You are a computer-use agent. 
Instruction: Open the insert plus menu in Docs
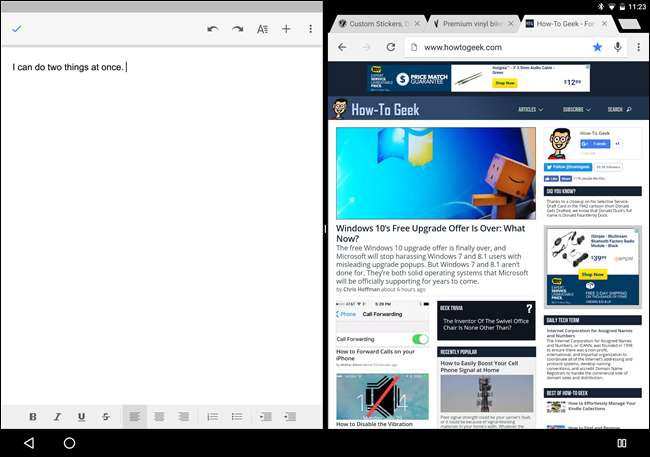point(286,29)
